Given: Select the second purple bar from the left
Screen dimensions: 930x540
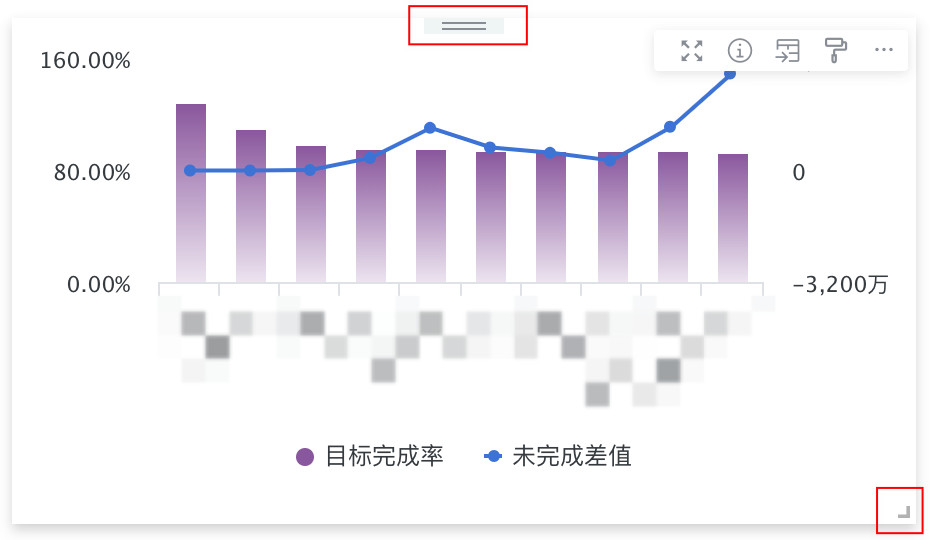Looking at the screenshot, I should 251,210.
